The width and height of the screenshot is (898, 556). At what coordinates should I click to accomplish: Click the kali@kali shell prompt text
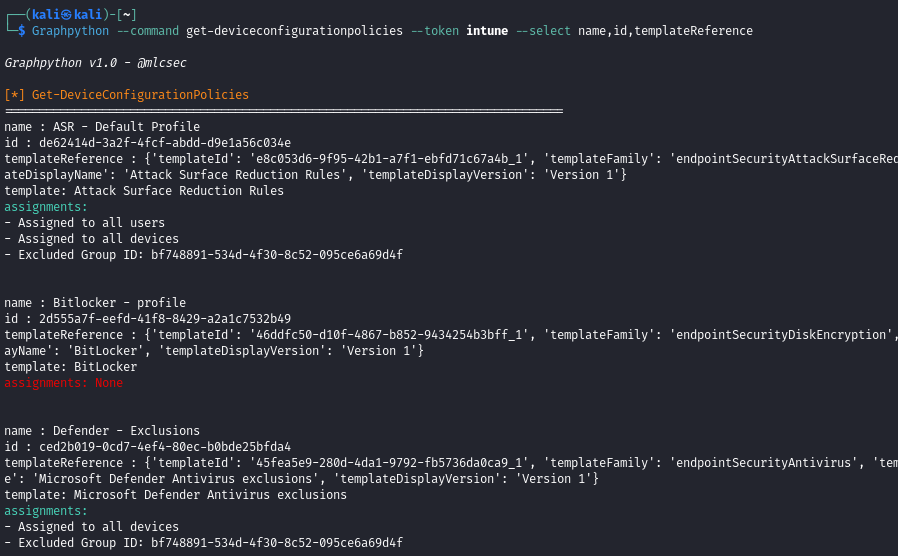coord(67,14)
